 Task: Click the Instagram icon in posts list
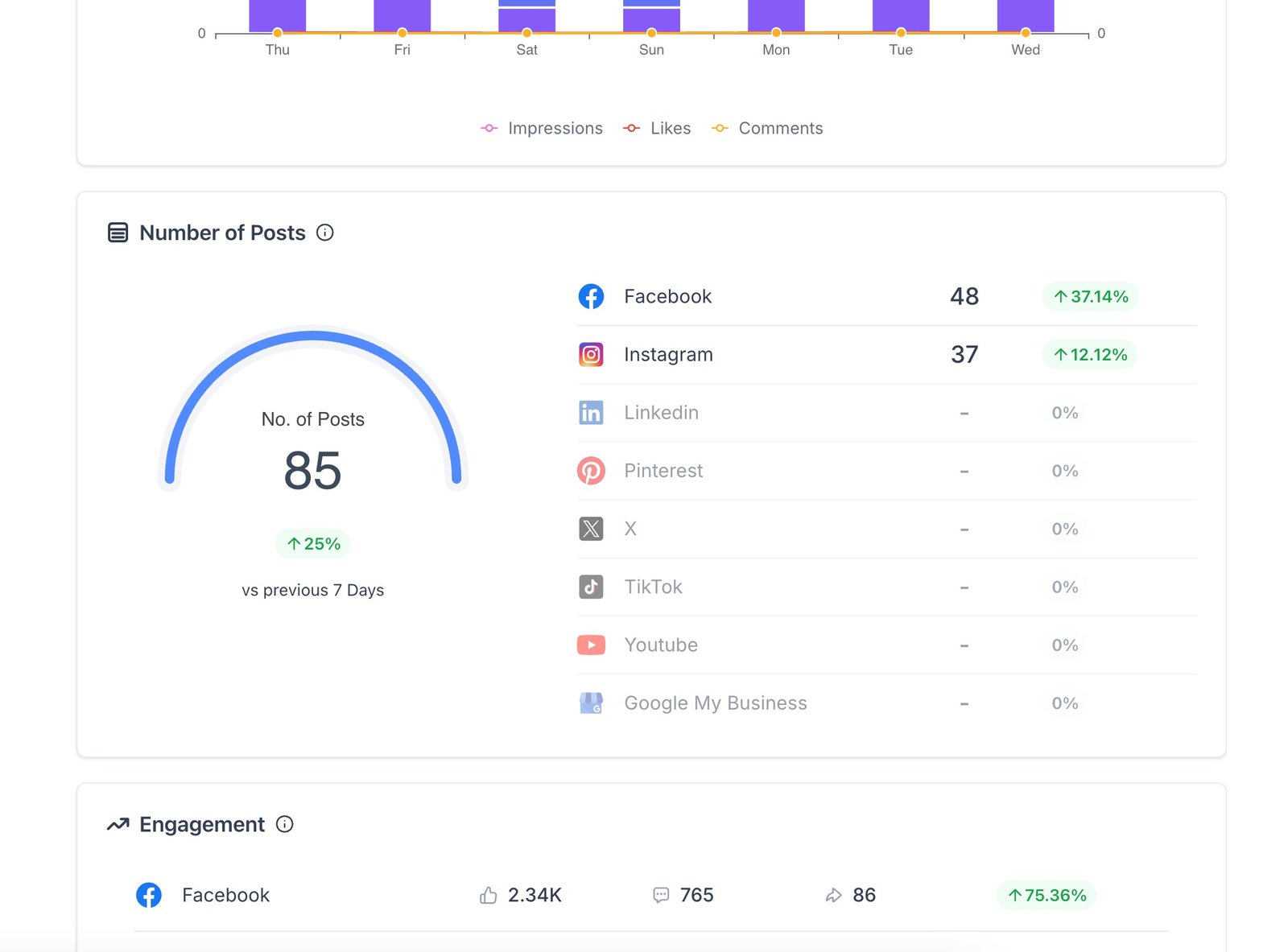(591, 354)
